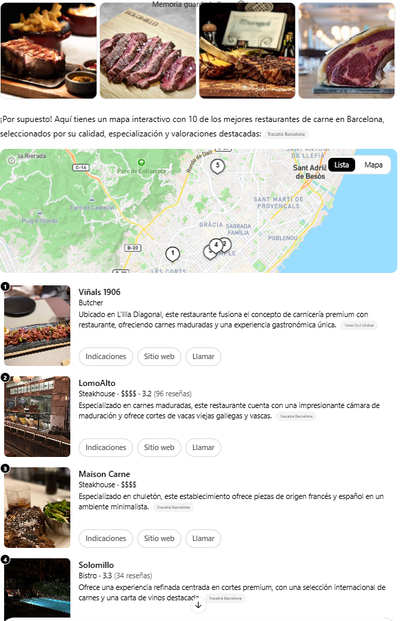Open Solomillo restaurant title
This screenshot has width=400, height=621.
point(96,565)
